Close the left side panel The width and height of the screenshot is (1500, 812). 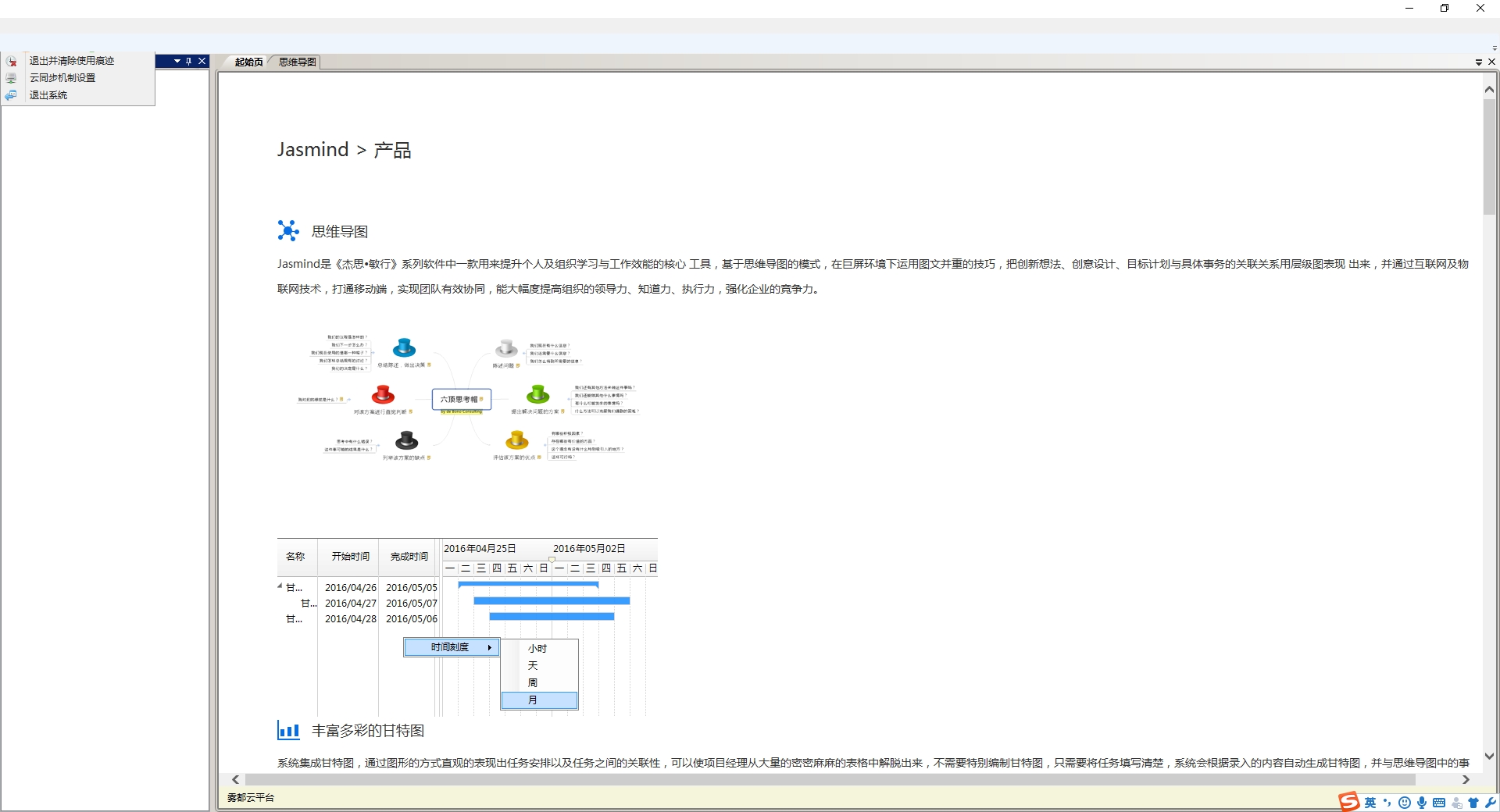pyautogui.click(x=202, y=61)
